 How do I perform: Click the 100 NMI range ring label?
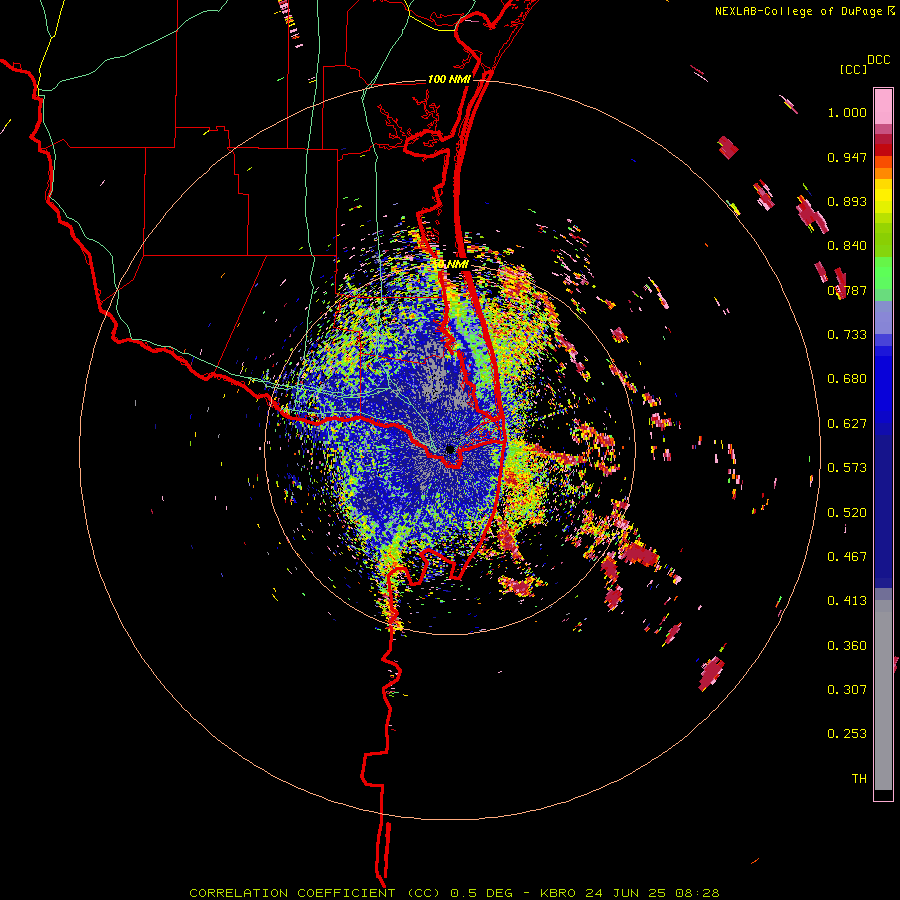coord(449,79)
